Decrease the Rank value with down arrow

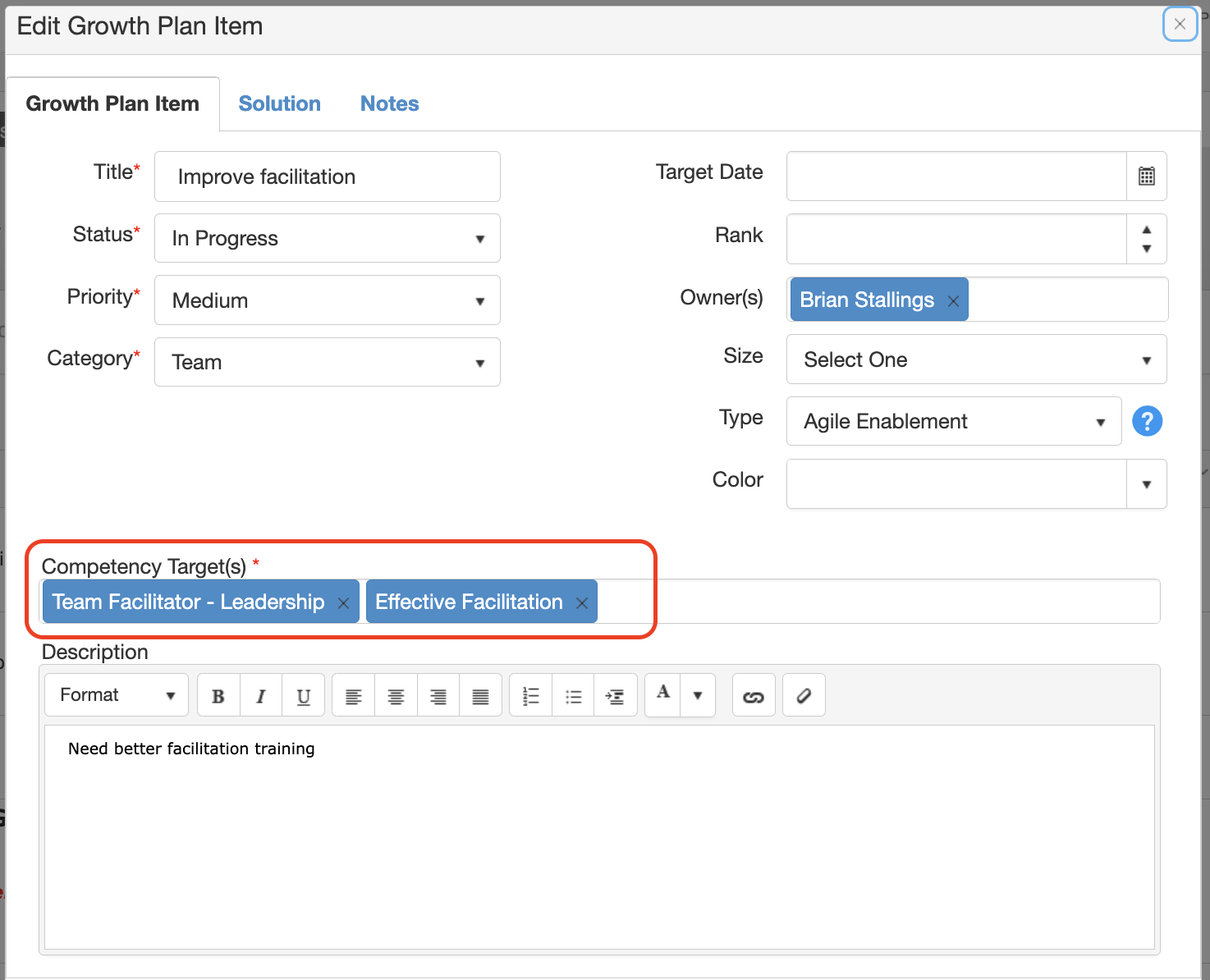coord(1147,249)
